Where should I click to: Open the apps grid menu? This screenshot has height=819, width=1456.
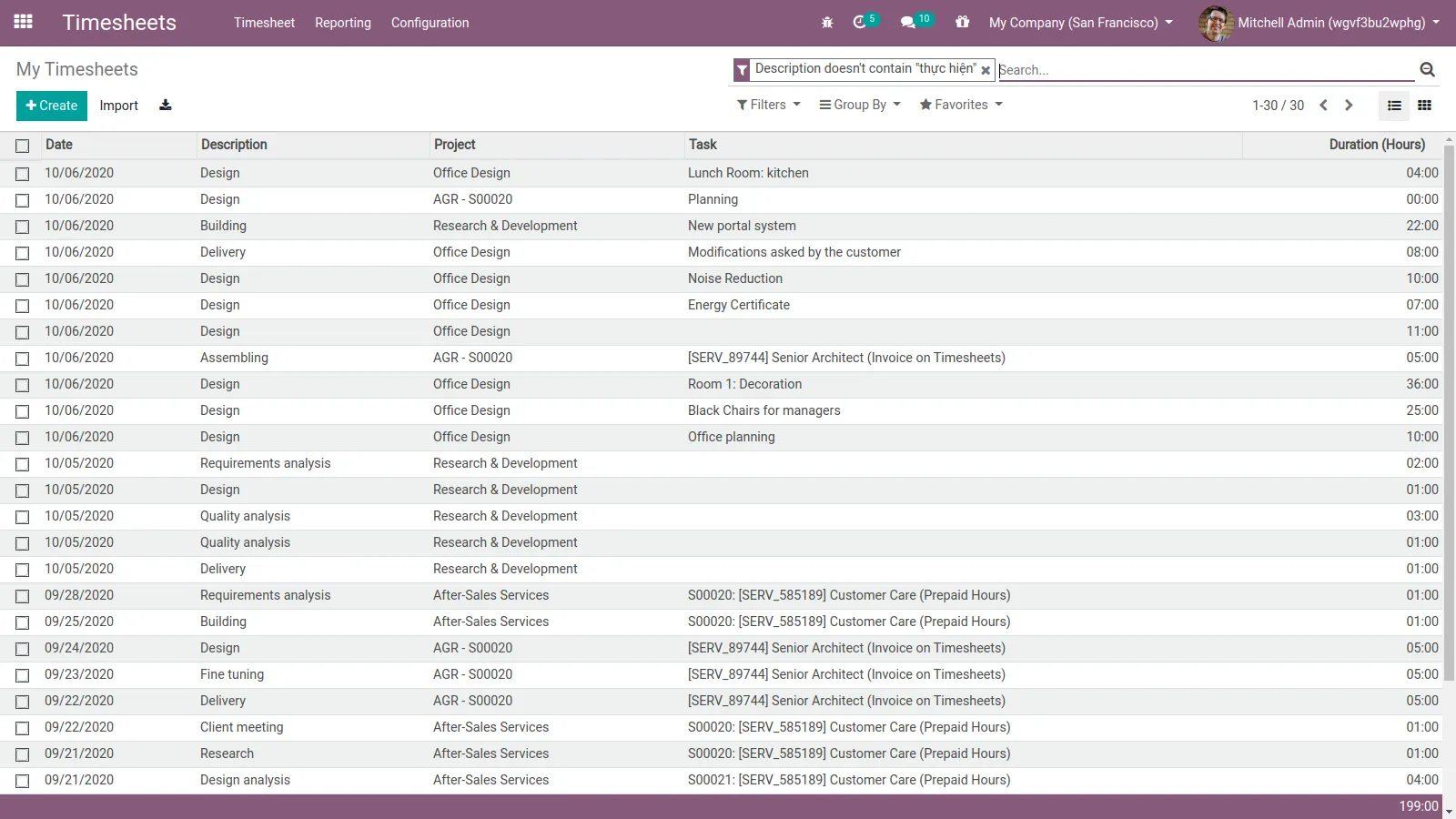[24, 22]
